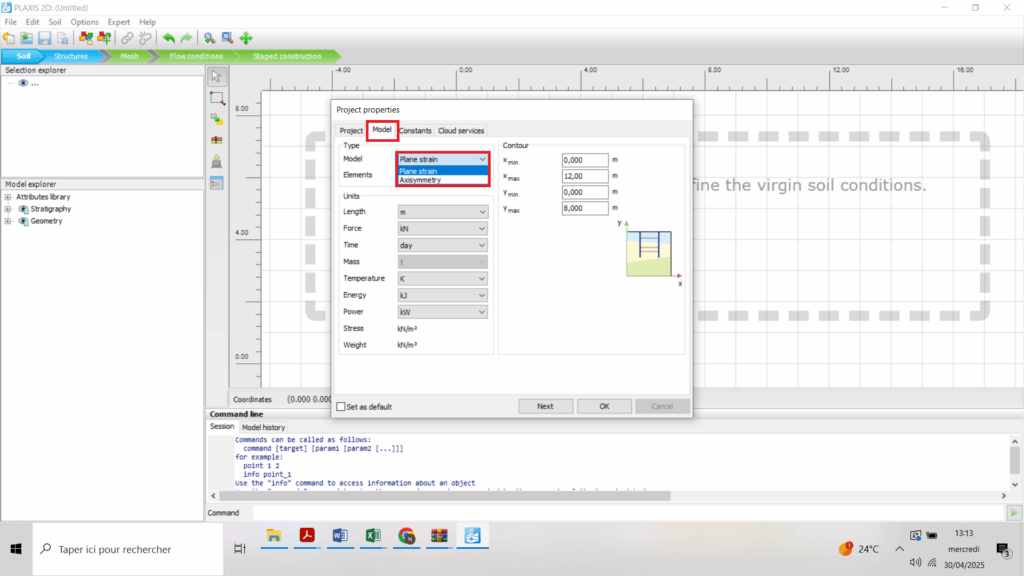Screen dimensions: 1024x576
Task: Choose Plane strain in the dropdown list
Action: (443, 171)
